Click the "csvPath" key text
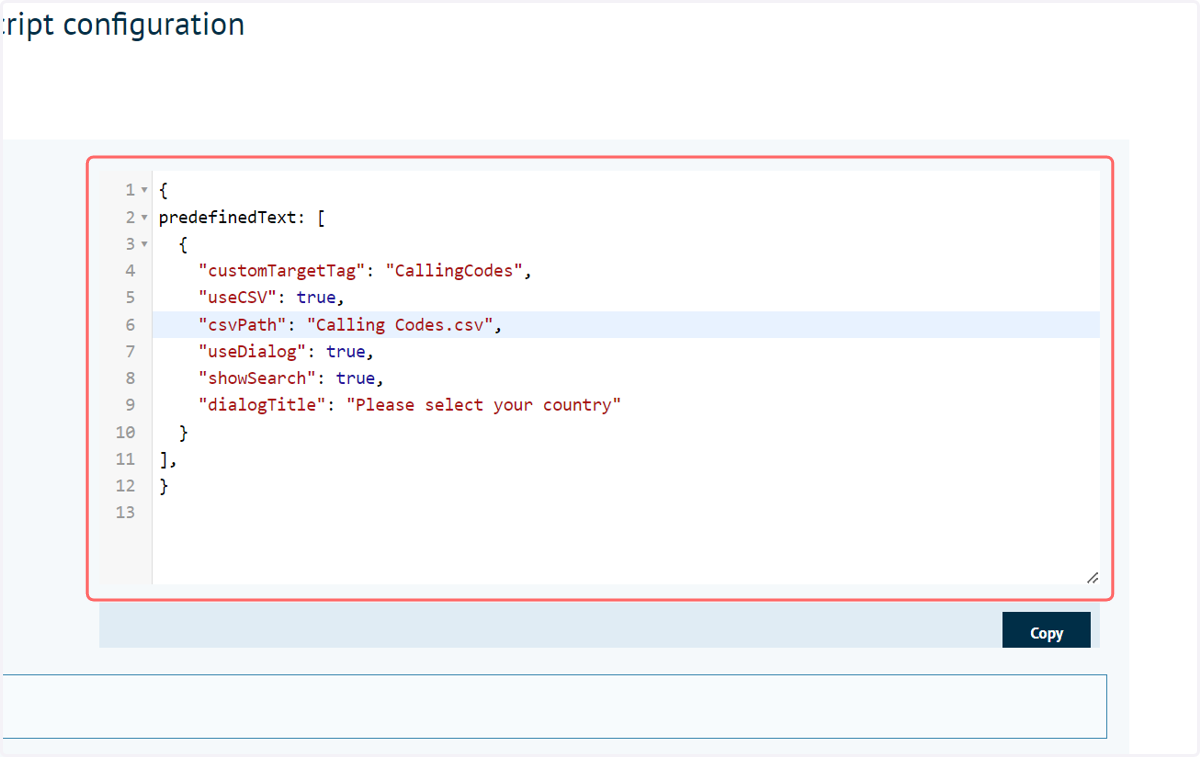Screen dimensions: 1200x757 [242, 324]
